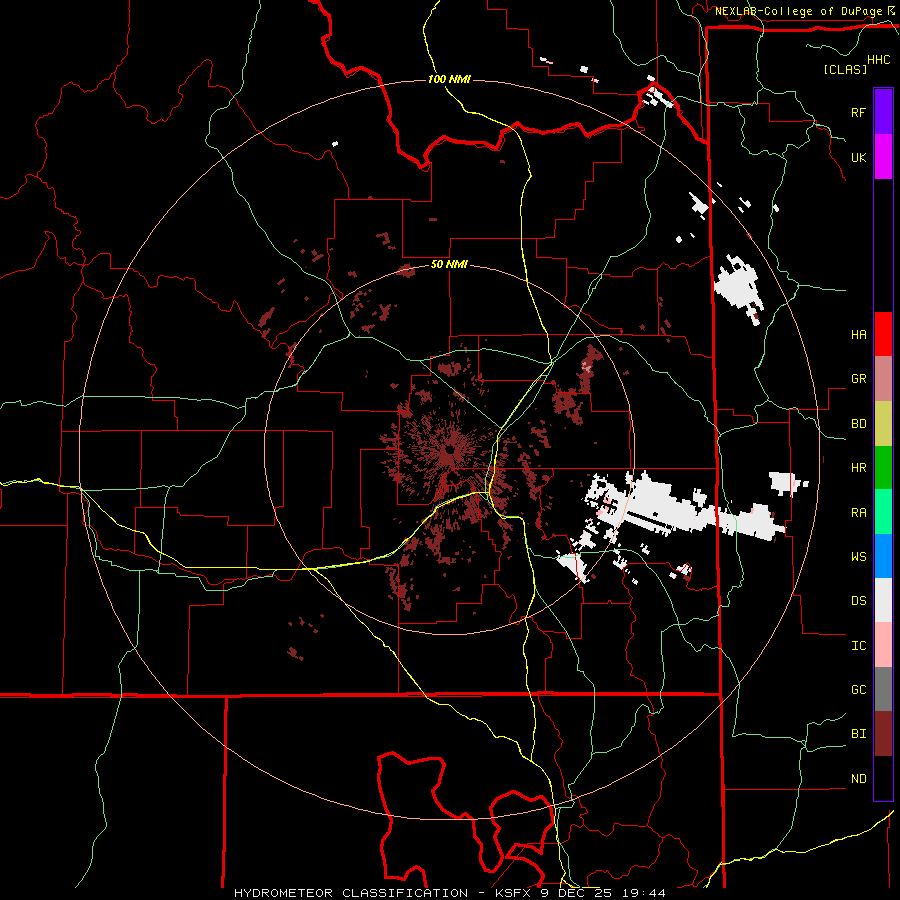This screenshot has height=900, width=900.
Task: Click the HA red legend swatch
Action: pos(883,334)
